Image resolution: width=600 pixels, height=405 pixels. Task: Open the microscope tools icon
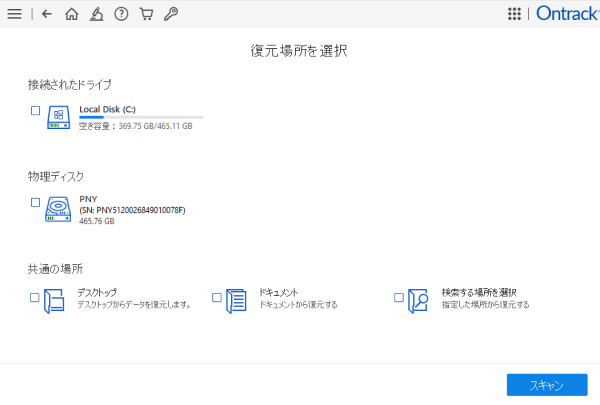click(96, 14)
